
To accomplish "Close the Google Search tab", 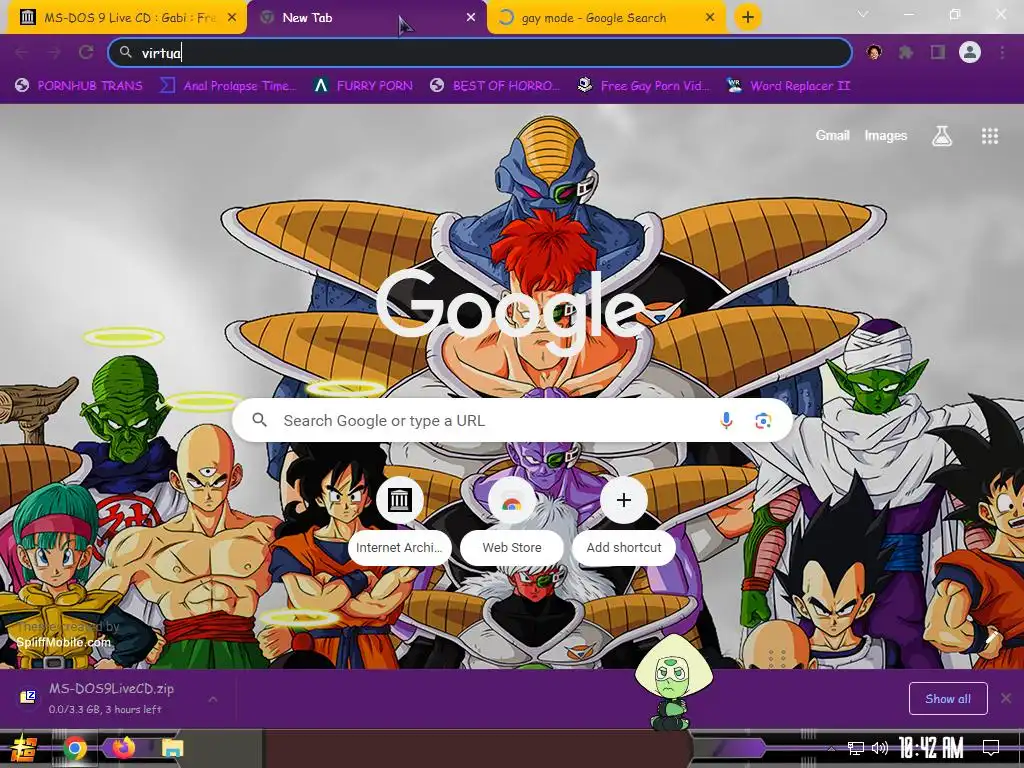I will (710, 18).
